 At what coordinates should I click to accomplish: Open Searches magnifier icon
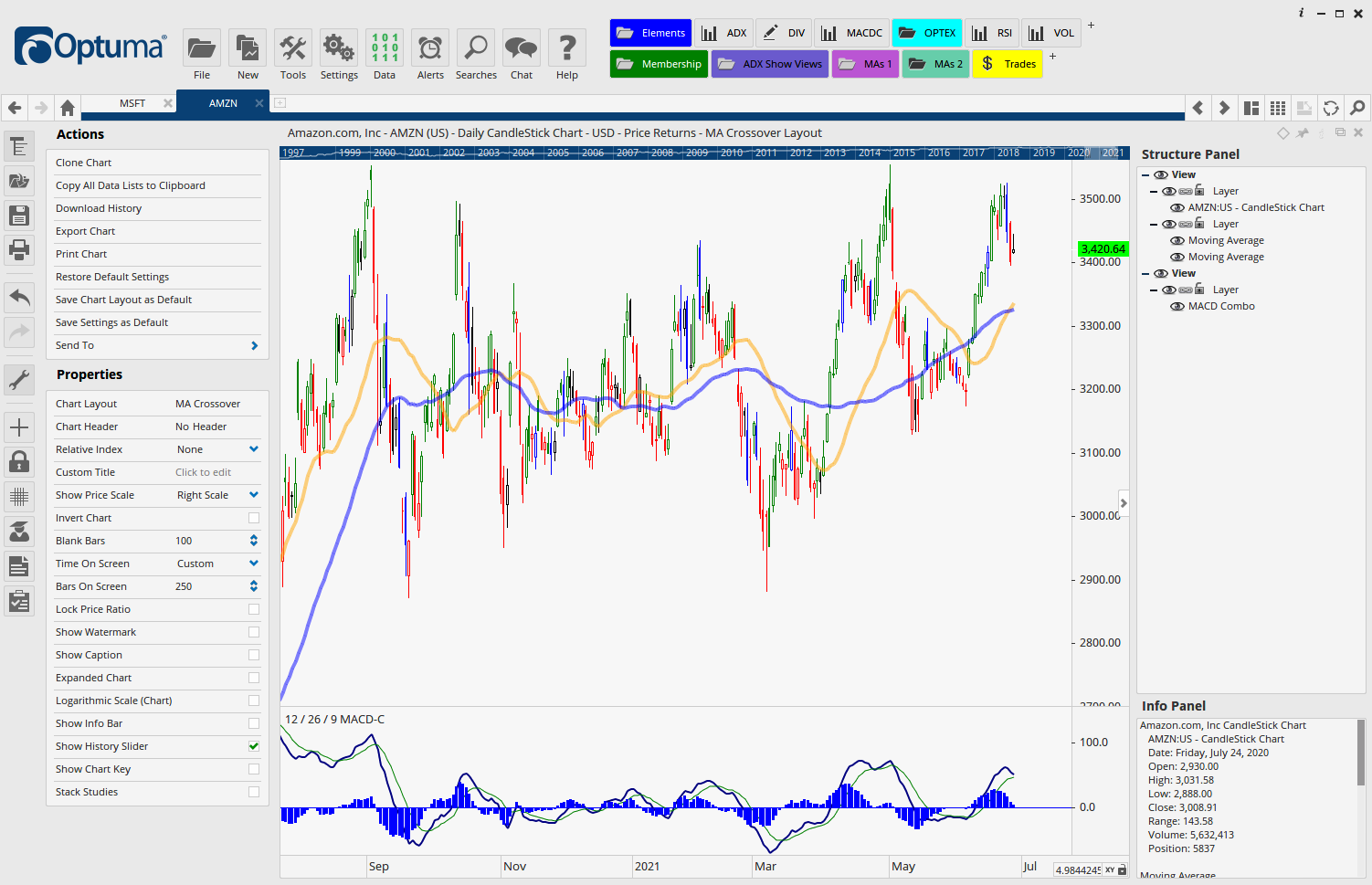point(476,47)
